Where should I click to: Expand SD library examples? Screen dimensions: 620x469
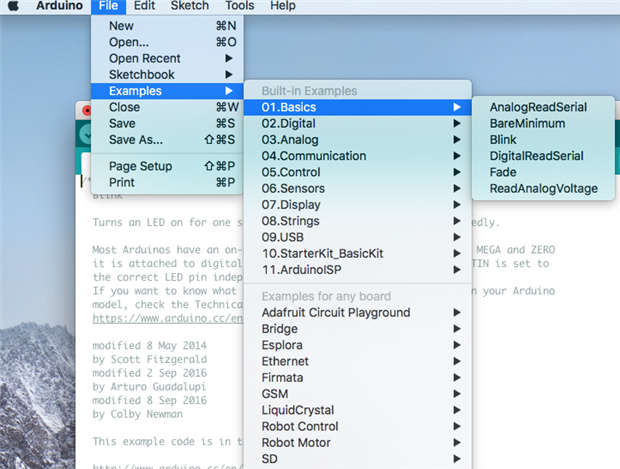click(x=357, y=459)
